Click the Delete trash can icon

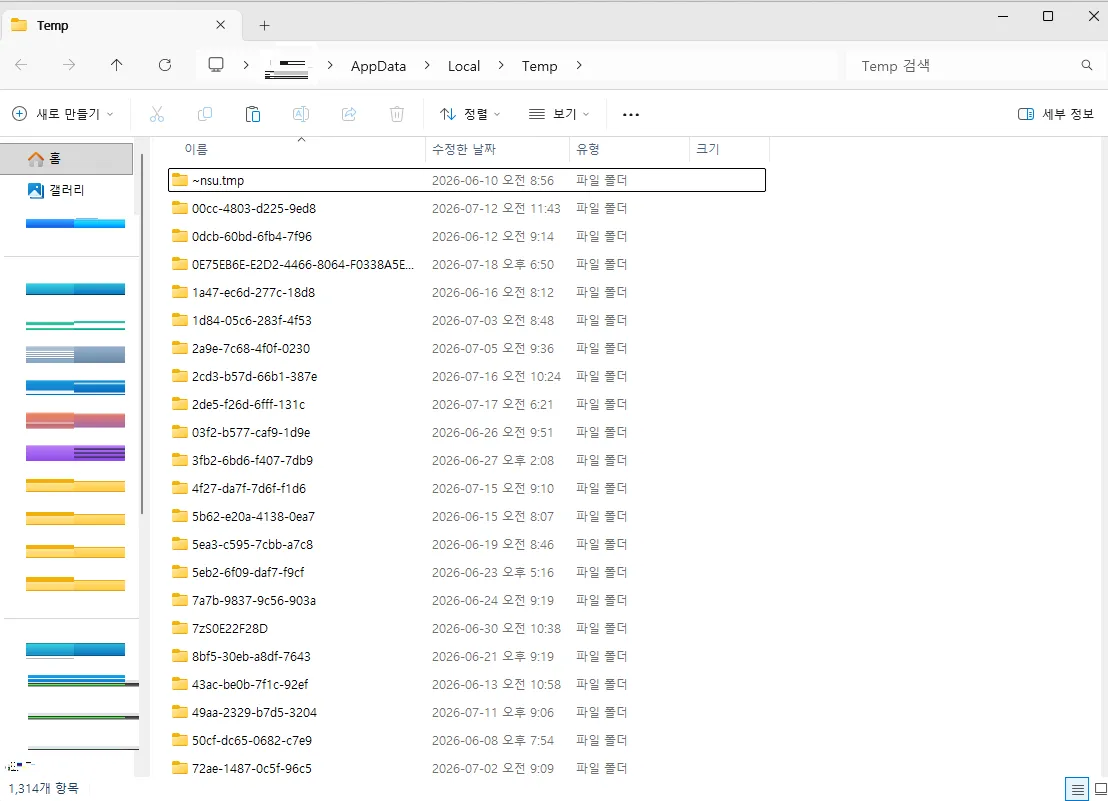pyautogui.click(x=397, y=114)
